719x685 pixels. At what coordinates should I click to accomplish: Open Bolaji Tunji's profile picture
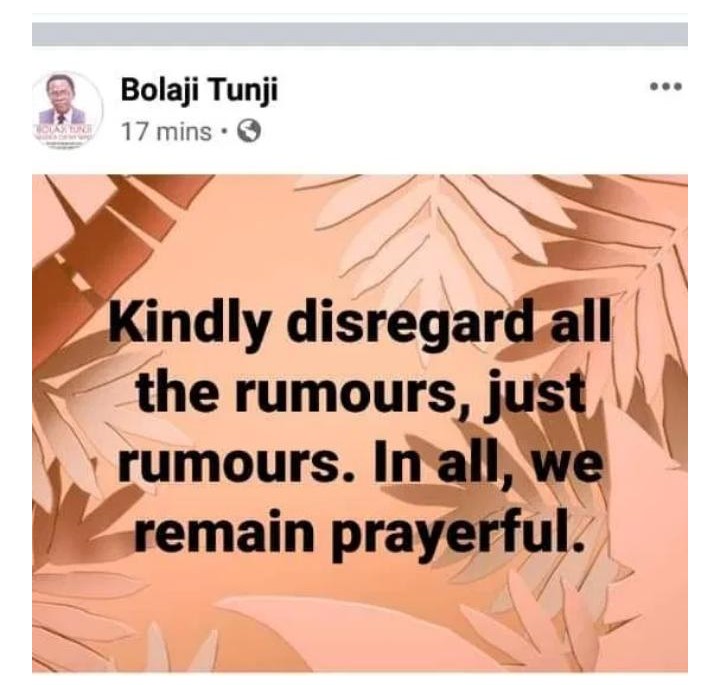tap(67, 110)
